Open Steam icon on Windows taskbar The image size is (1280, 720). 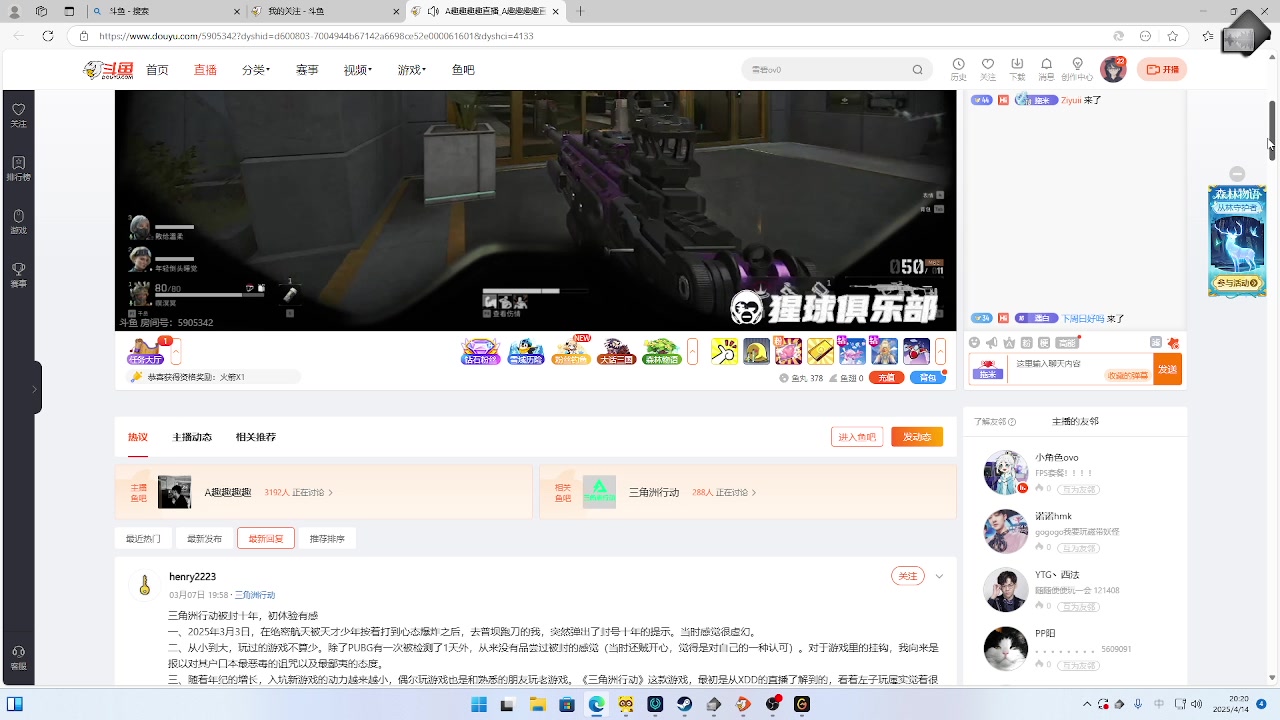click(684, 704)
